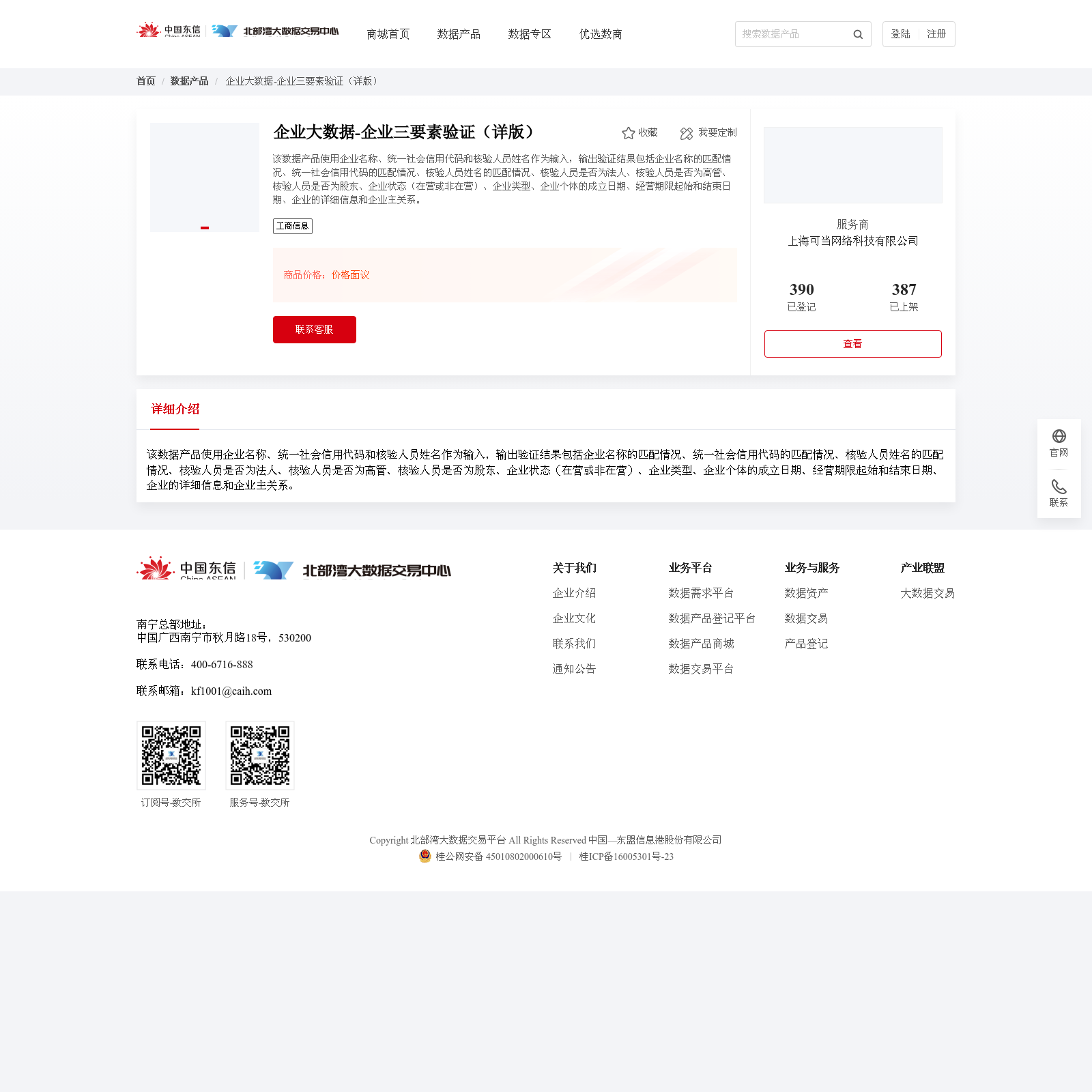Click 上海可当网络科技有限公司 provider name

[x=853, y=241]
